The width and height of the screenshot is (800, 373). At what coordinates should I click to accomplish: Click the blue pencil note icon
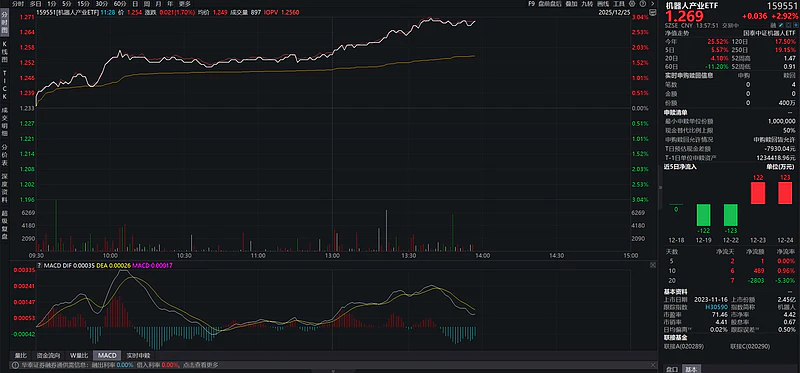tap(781, 25)
